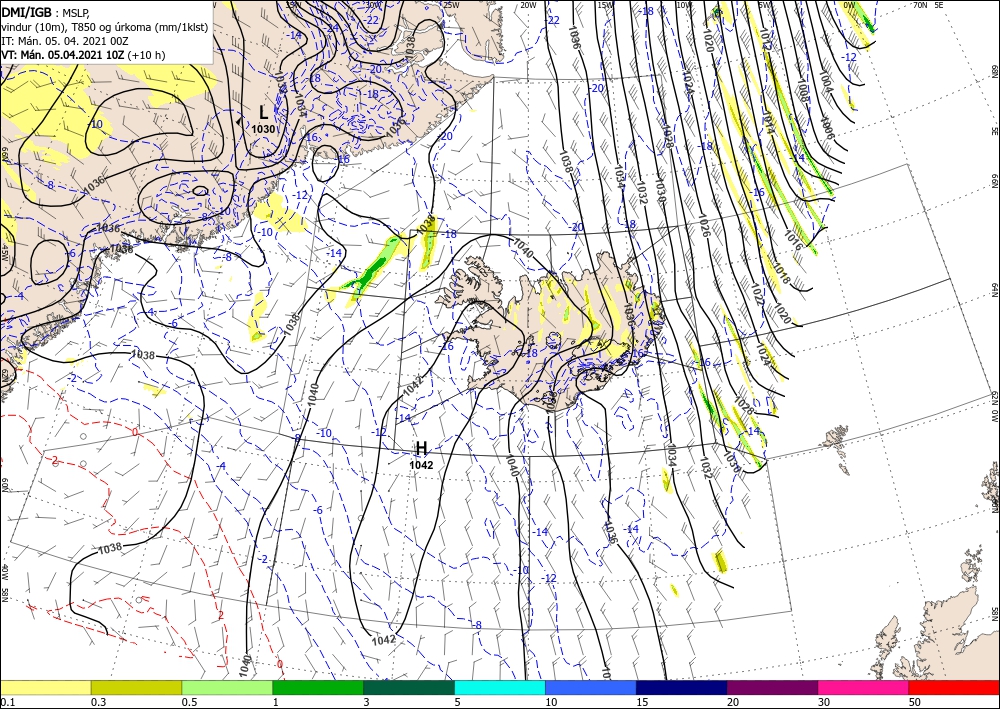
Task: Click the purple 20 mm legend swatch
Action: [772, 687]
